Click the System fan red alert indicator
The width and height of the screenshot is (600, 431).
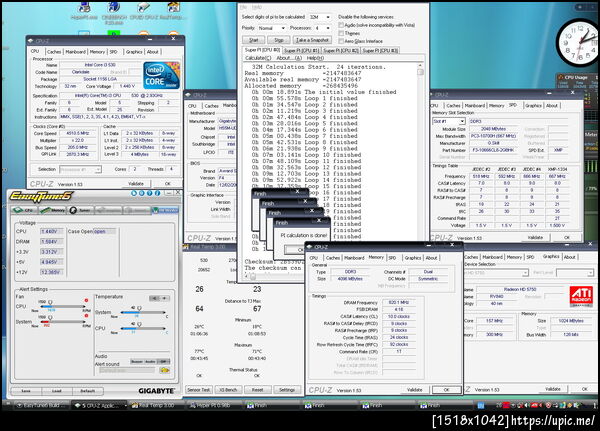86,316
